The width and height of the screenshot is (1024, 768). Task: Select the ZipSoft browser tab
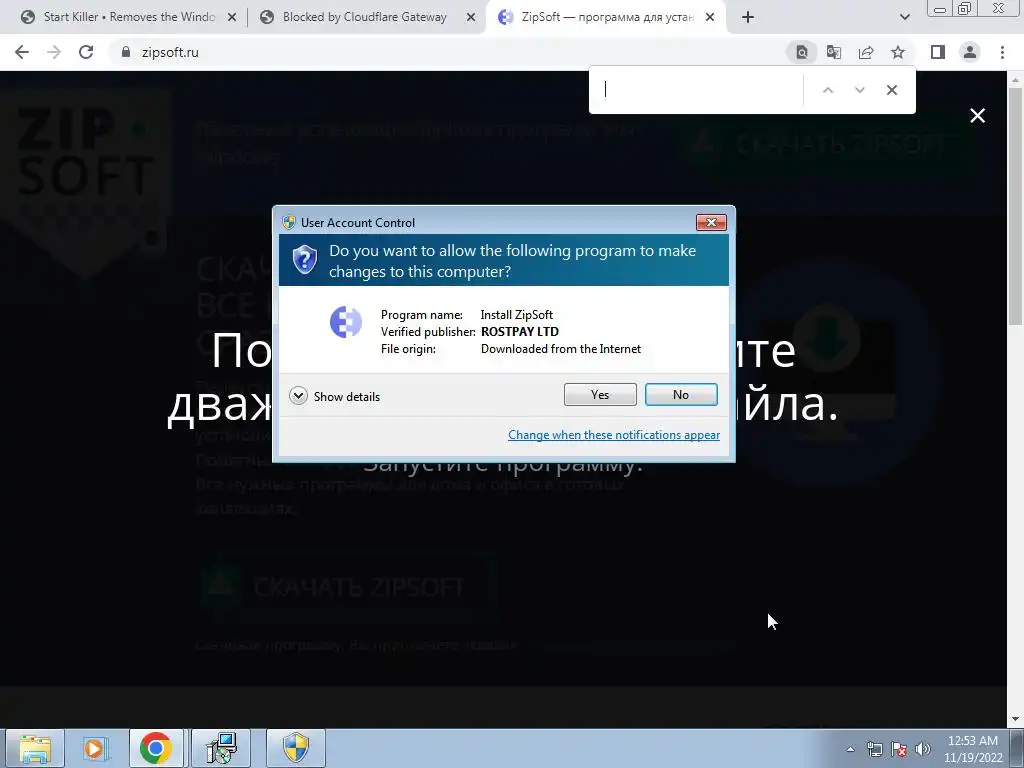pyautogui.click(x=606, y=17)
